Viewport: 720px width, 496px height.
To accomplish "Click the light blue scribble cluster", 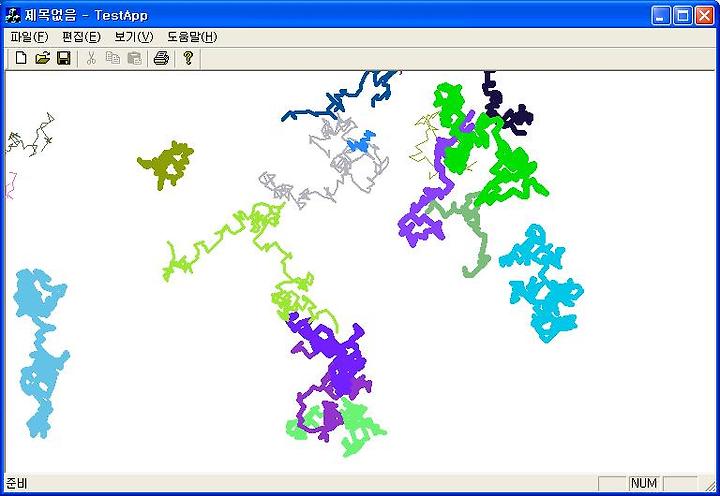I will (40, 354).
